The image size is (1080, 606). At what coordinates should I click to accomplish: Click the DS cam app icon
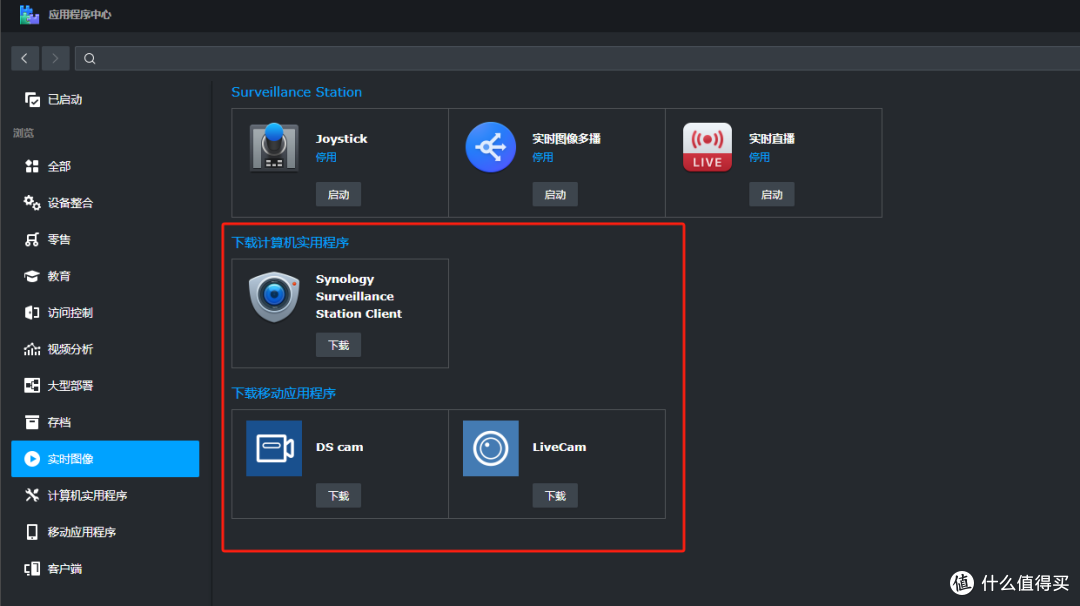click(x=274, y=448)
